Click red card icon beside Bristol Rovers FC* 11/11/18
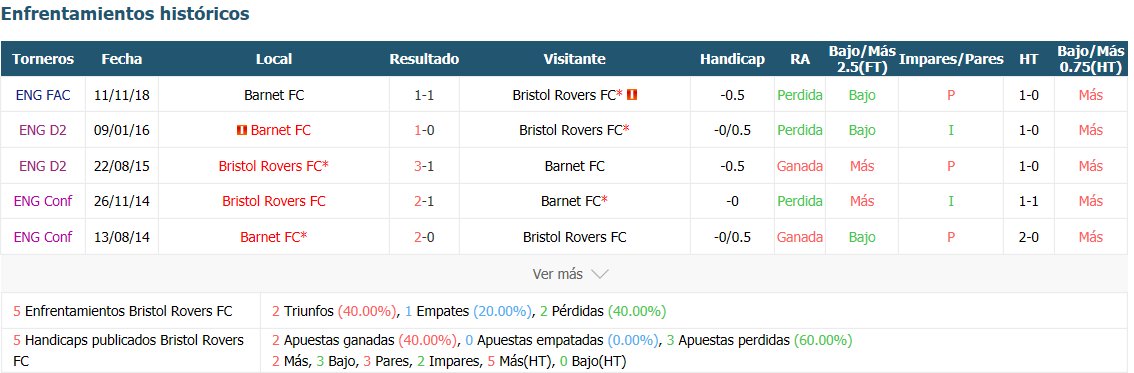 point(631,95)
